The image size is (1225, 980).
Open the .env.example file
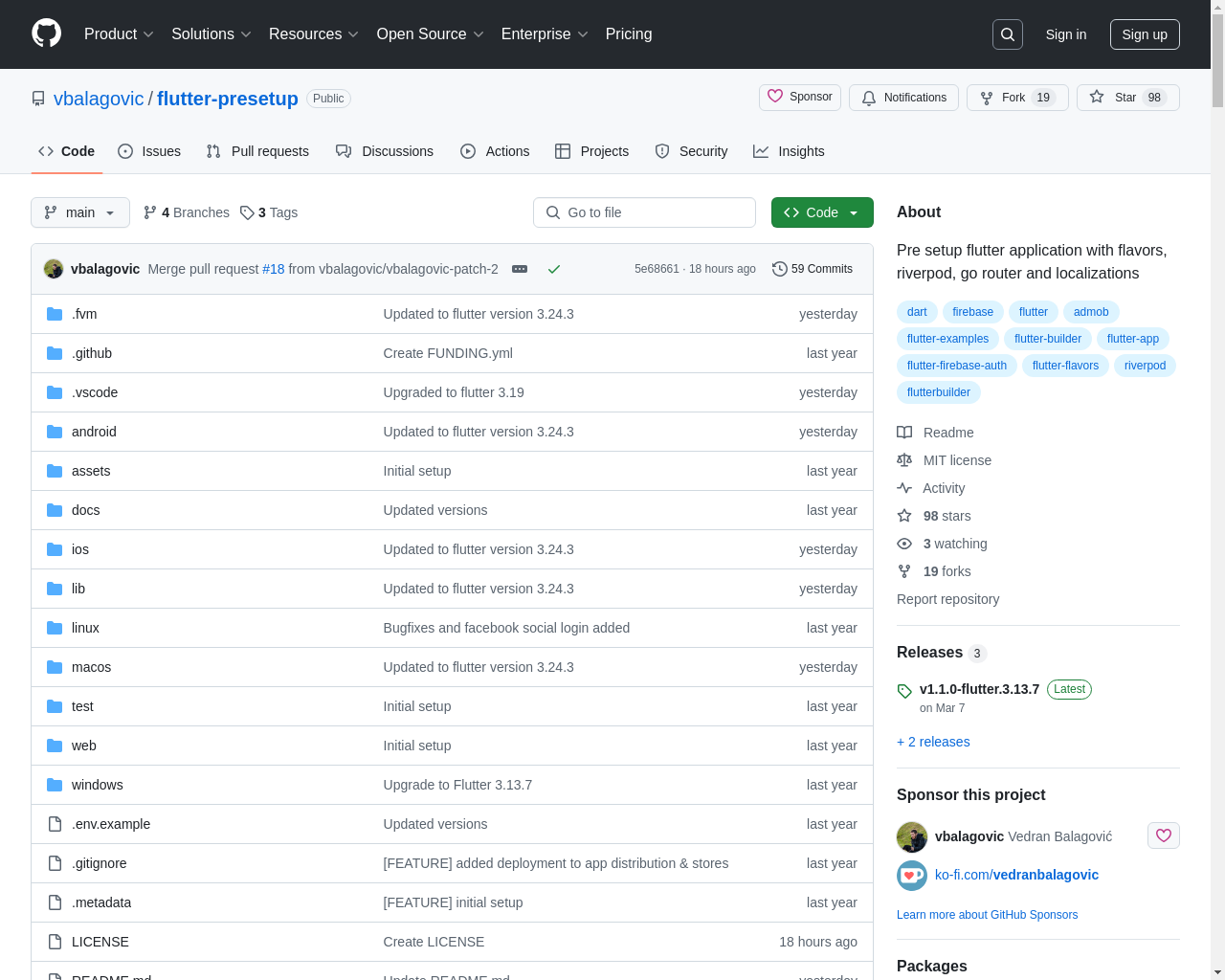click(x=111, y=824)
